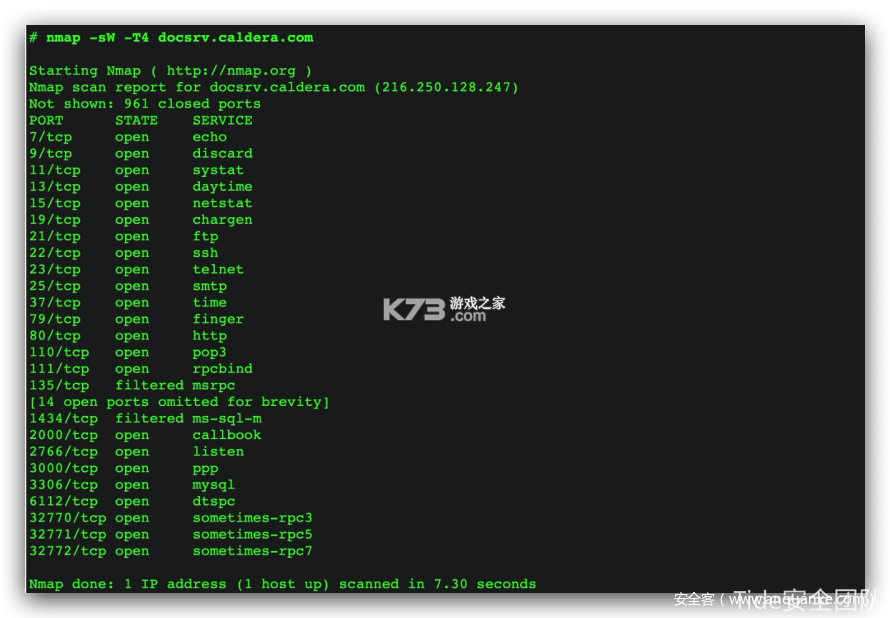
Task: Click the 'sometimes-rpc7' service name
Action: [x=253, y=551]
